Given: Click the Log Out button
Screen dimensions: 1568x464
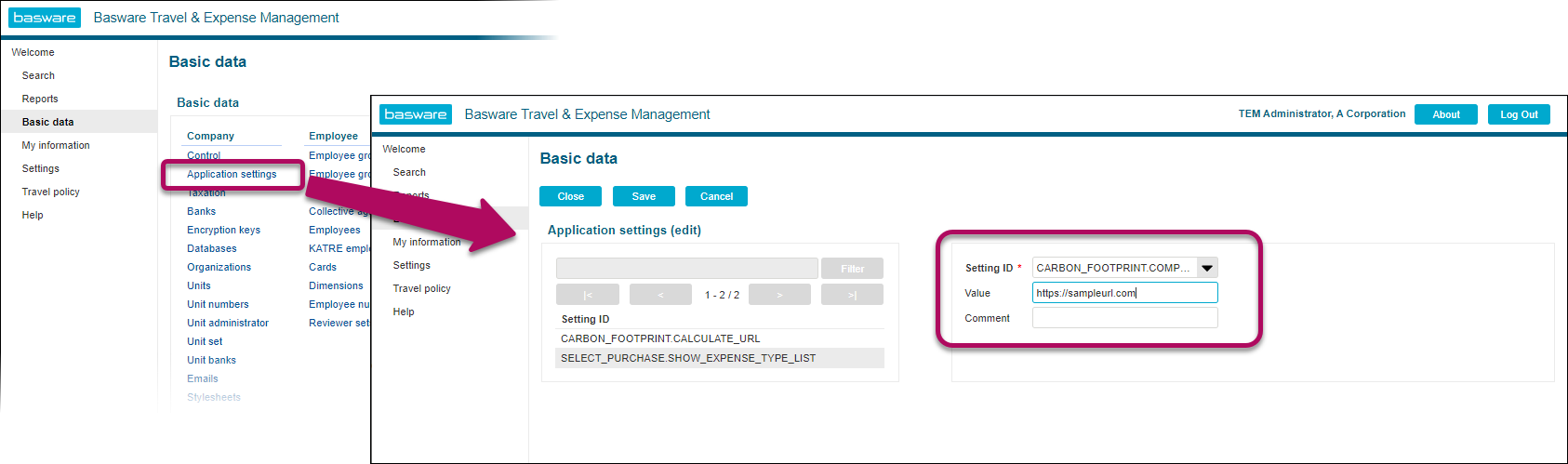Looking at the screenshot, I should click(x=1519, y=114).
